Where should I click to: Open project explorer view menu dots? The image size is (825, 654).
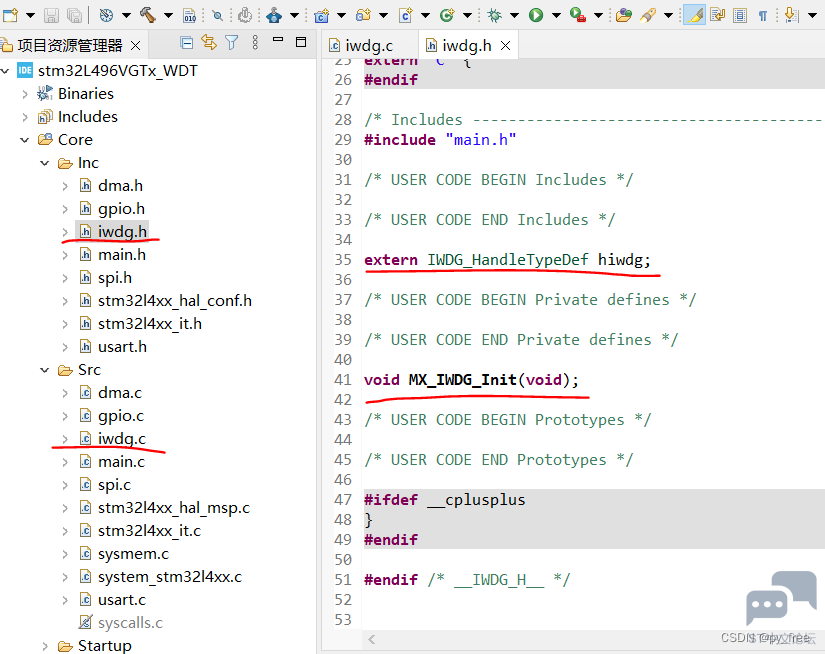pos(255,43)
